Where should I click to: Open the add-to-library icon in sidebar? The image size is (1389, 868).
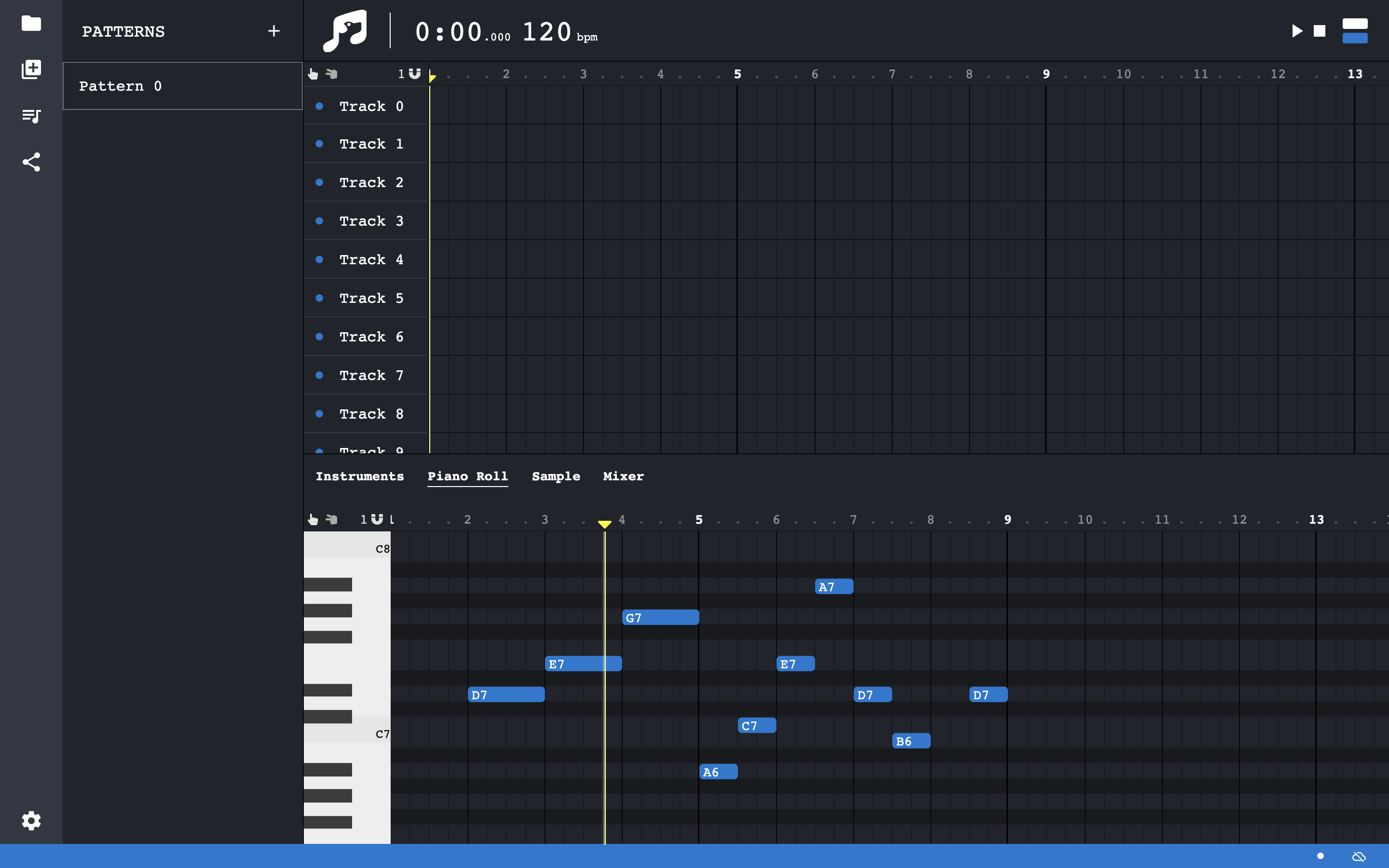[x=31, y=69]
